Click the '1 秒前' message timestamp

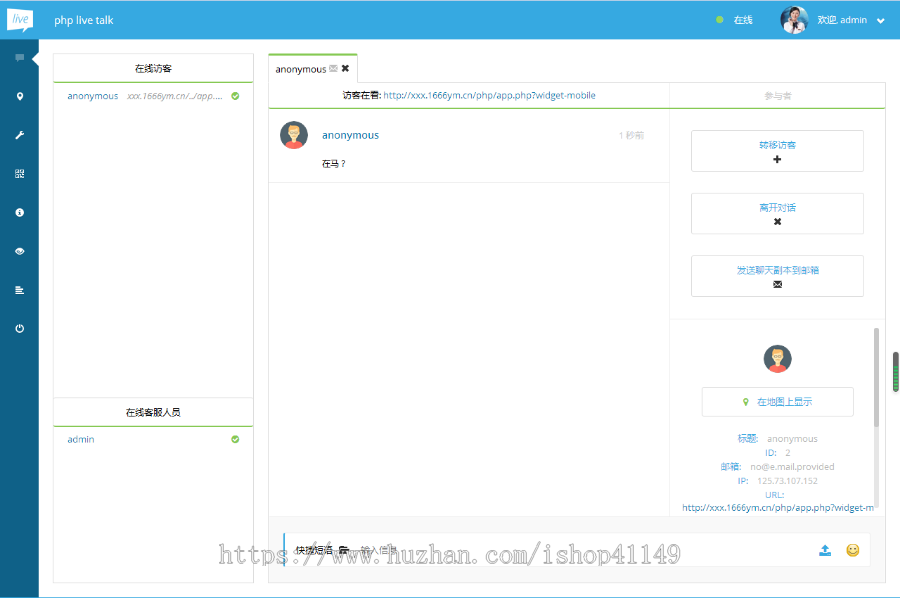click(631, 135)
